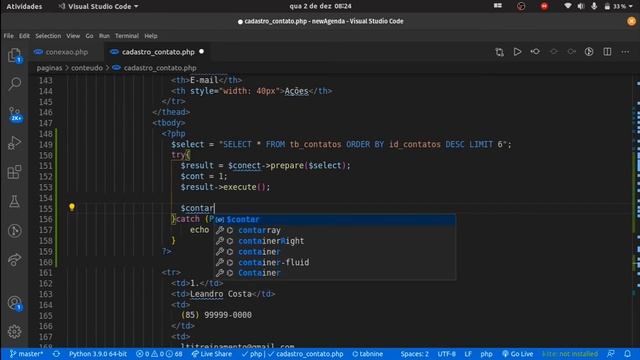Open the Search view in activity bar

click(15, 84)
